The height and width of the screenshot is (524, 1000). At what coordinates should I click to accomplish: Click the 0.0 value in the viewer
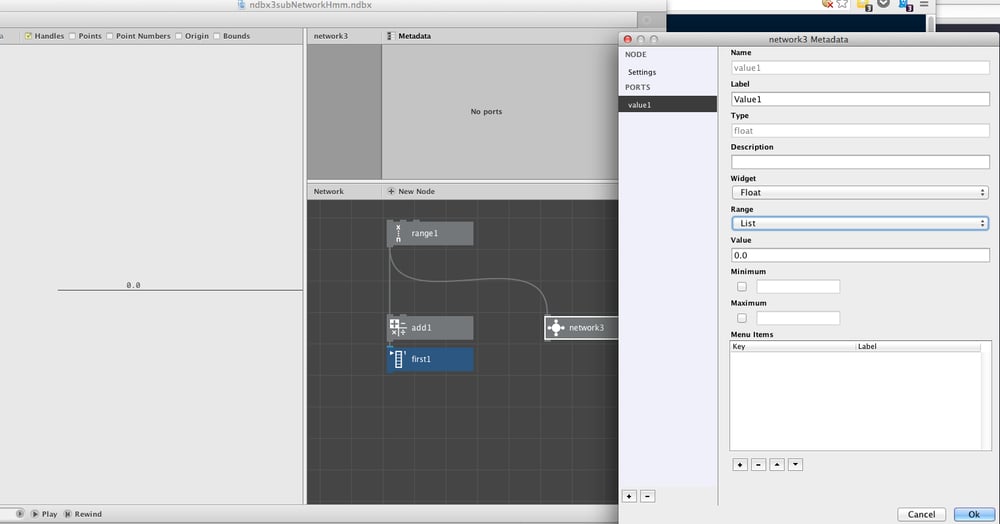click(x=133, y=285)
